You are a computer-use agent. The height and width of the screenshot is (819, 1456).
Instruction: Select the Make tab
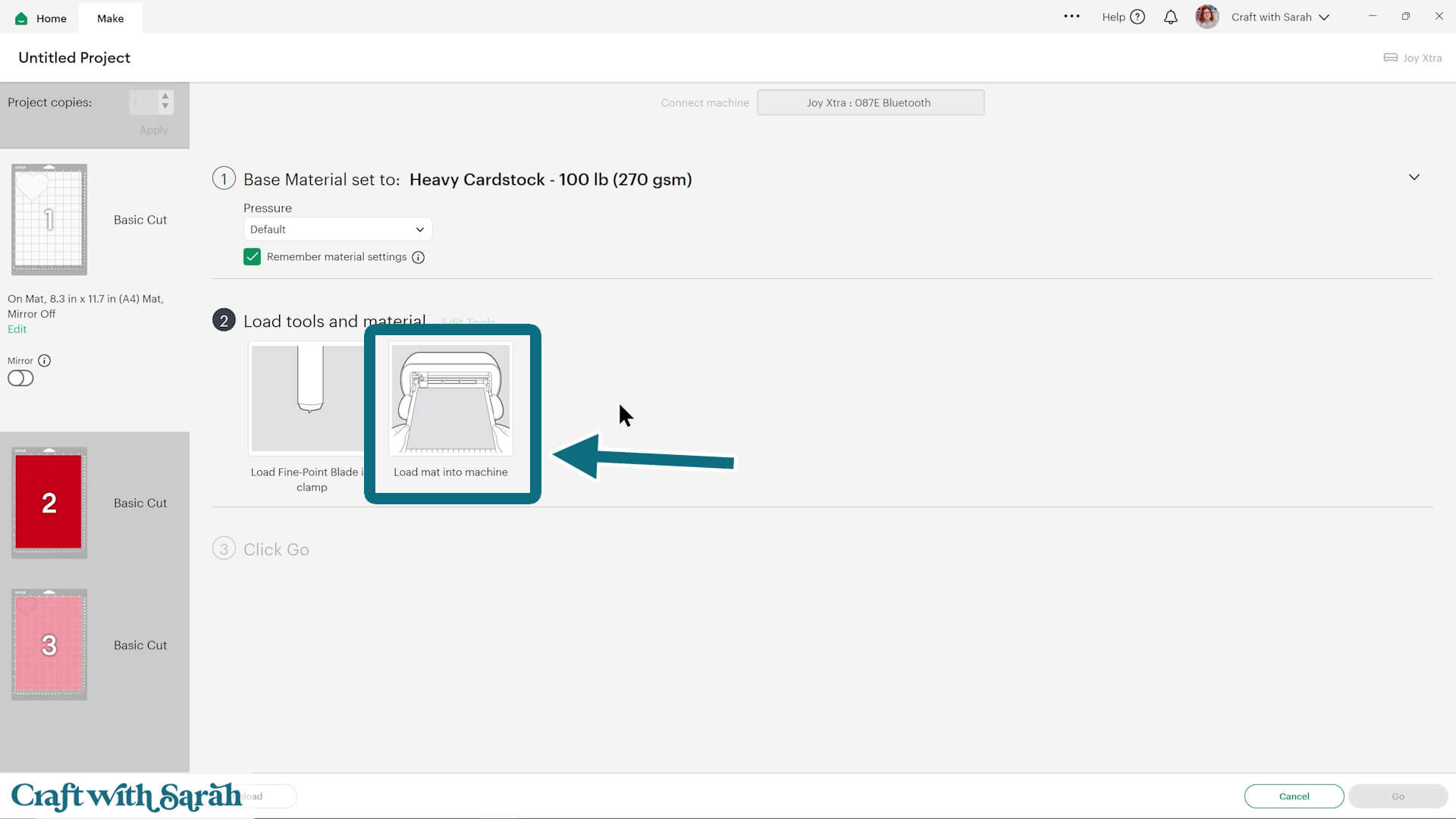pos(110,18)
